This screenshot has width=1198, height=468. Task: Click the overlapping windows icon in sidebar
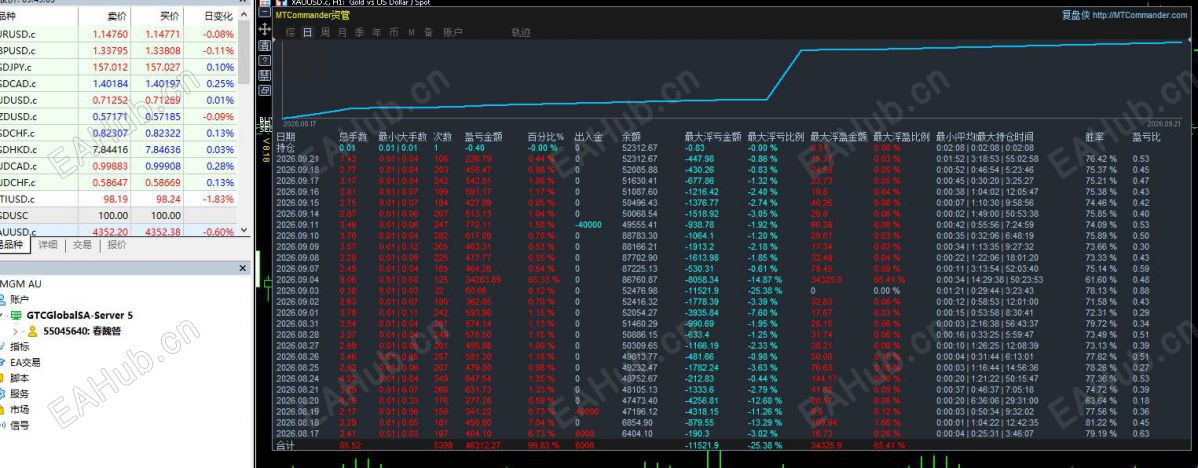pyautogui.click(x=264, y=90)
